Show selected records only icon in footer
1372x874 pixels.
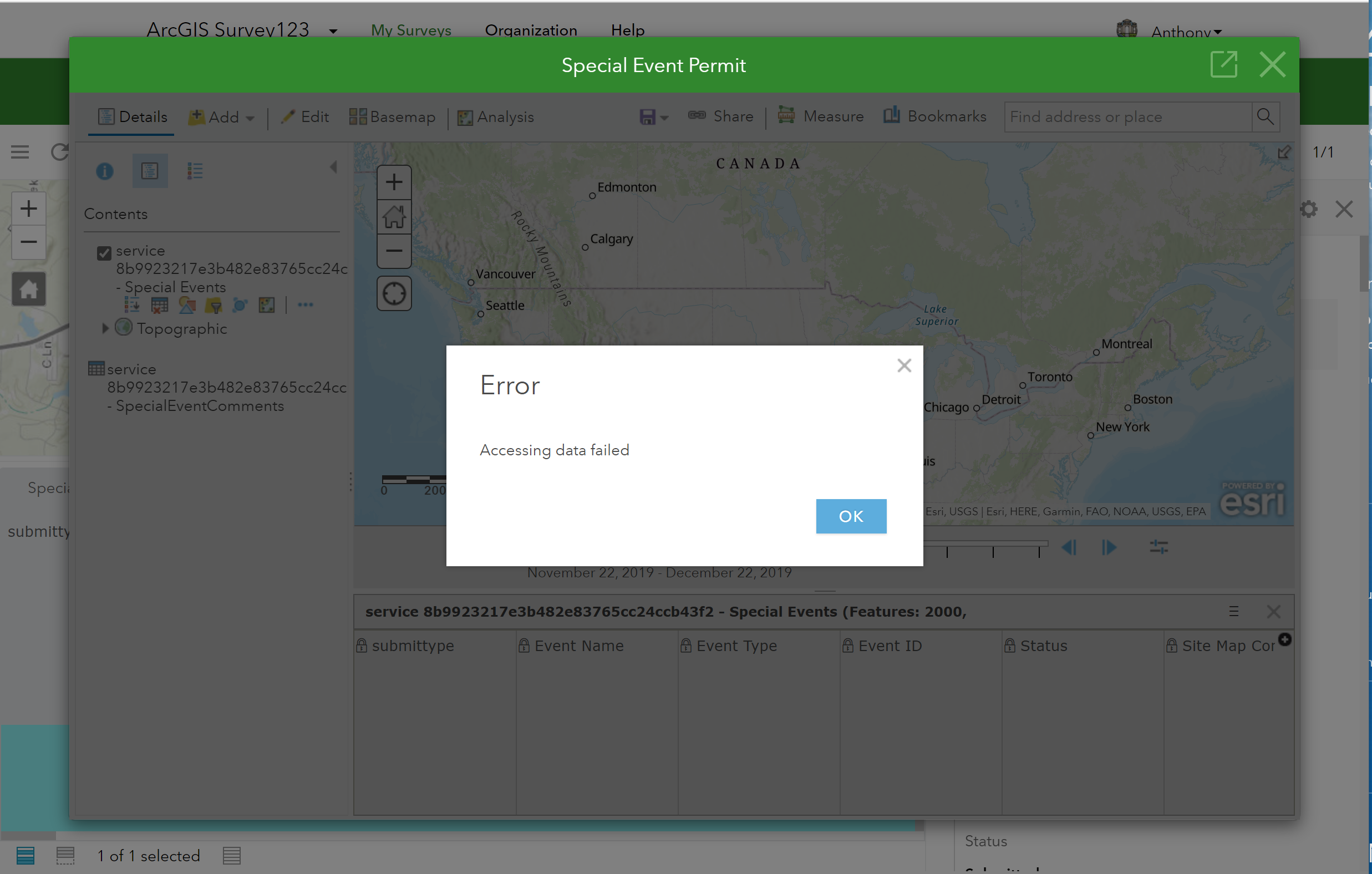(65, 855)
